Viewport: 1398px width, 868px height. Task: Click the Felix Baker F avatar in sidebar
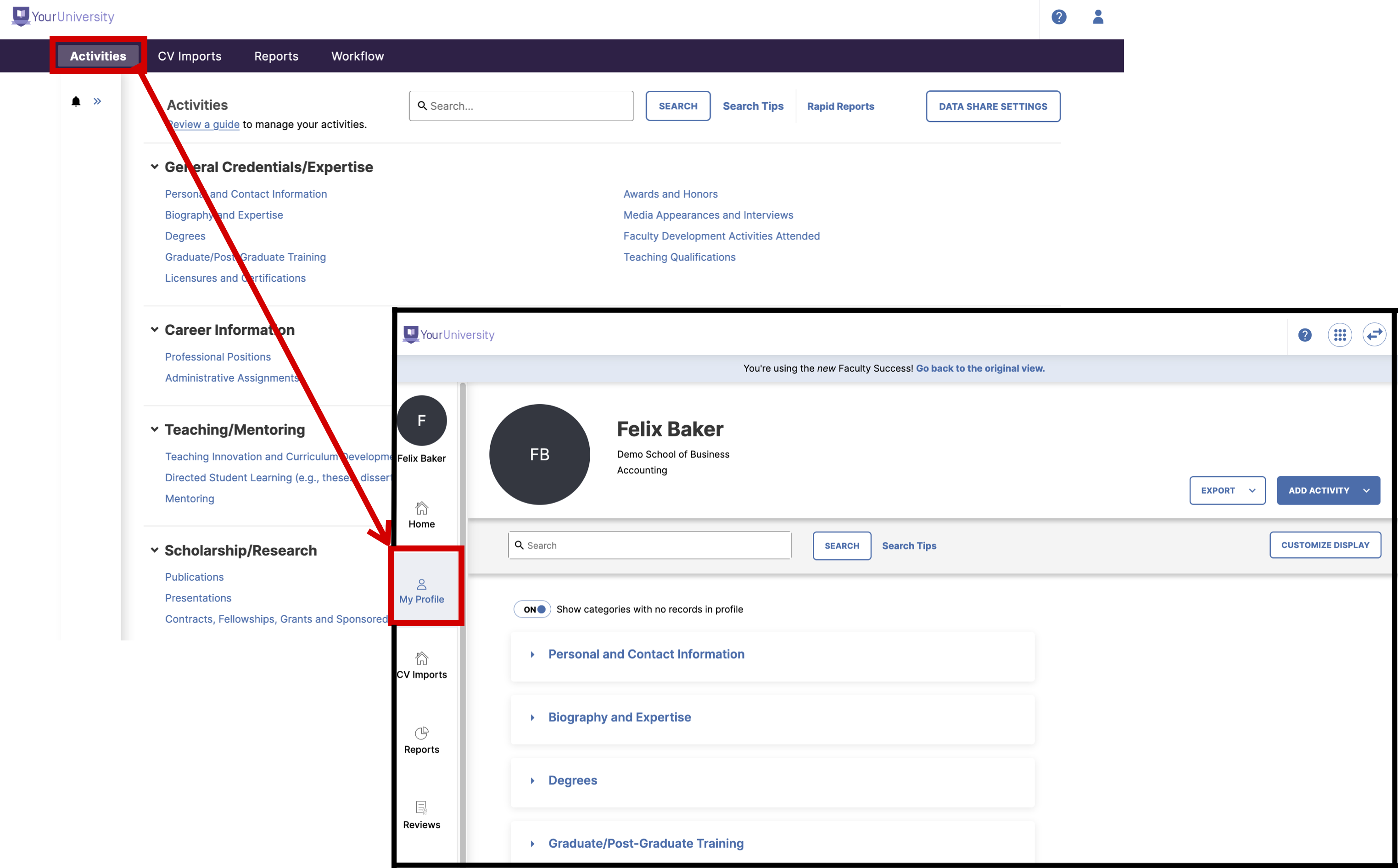[x=421, y=420]
